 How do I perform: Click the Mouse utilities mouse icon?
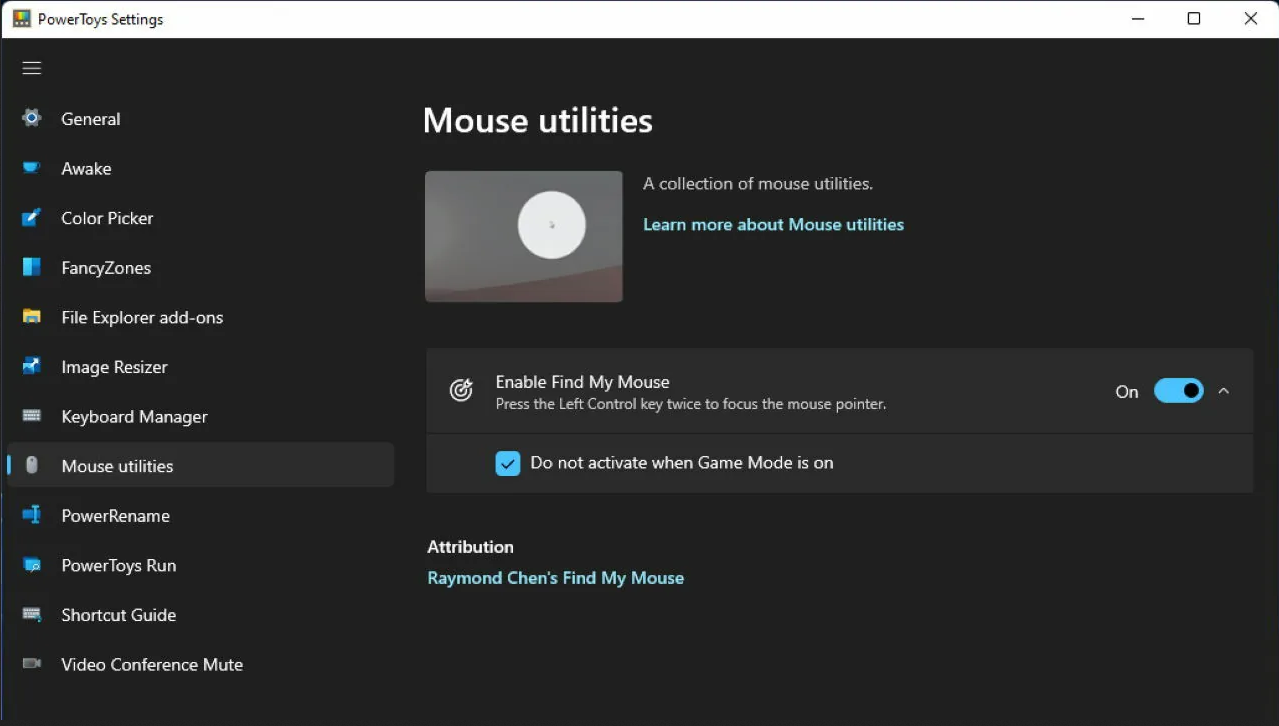pos(32,465)
